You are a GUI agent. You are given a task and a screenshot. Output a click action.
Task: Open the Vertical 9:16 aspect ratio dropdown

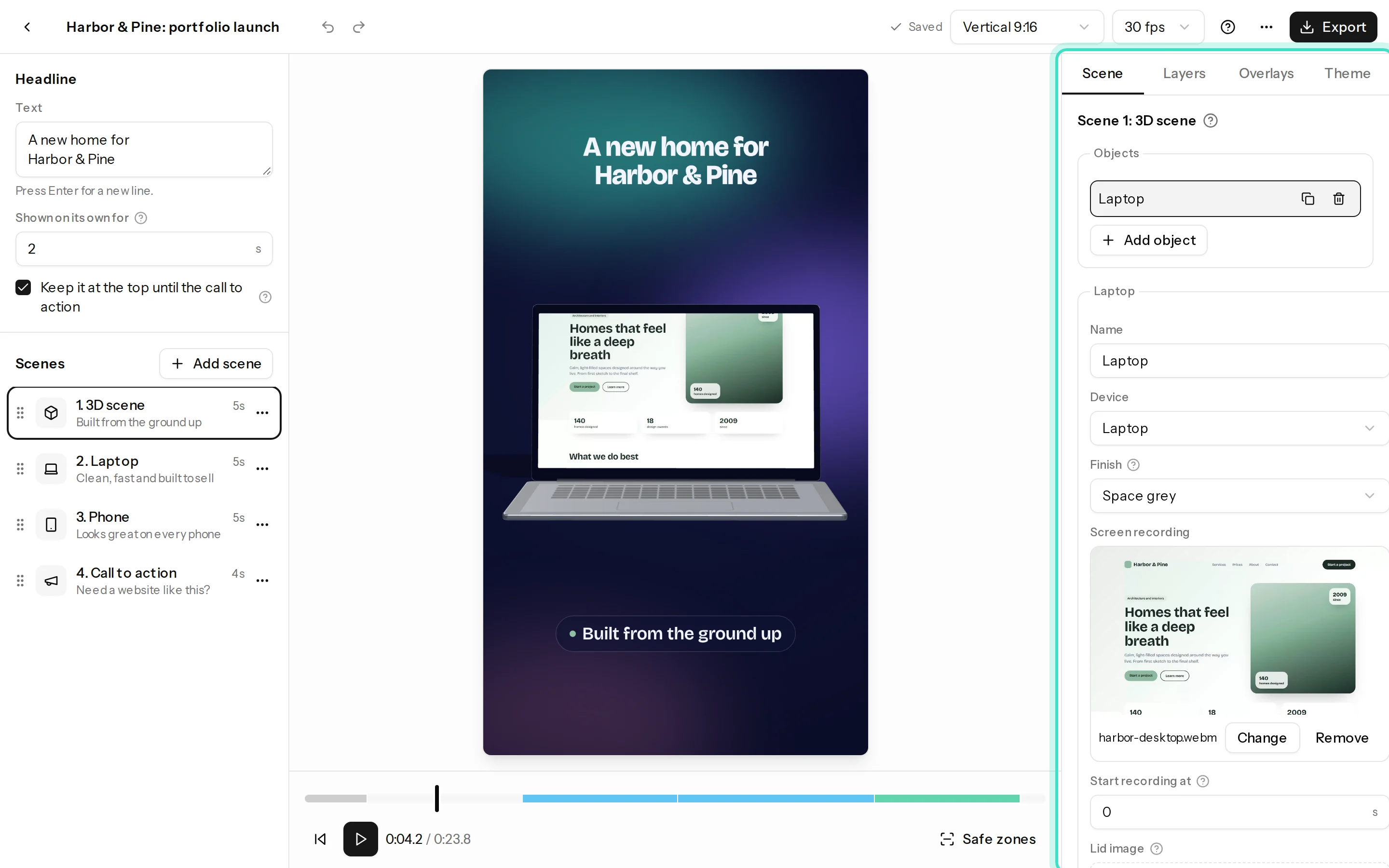(1027, 27)
